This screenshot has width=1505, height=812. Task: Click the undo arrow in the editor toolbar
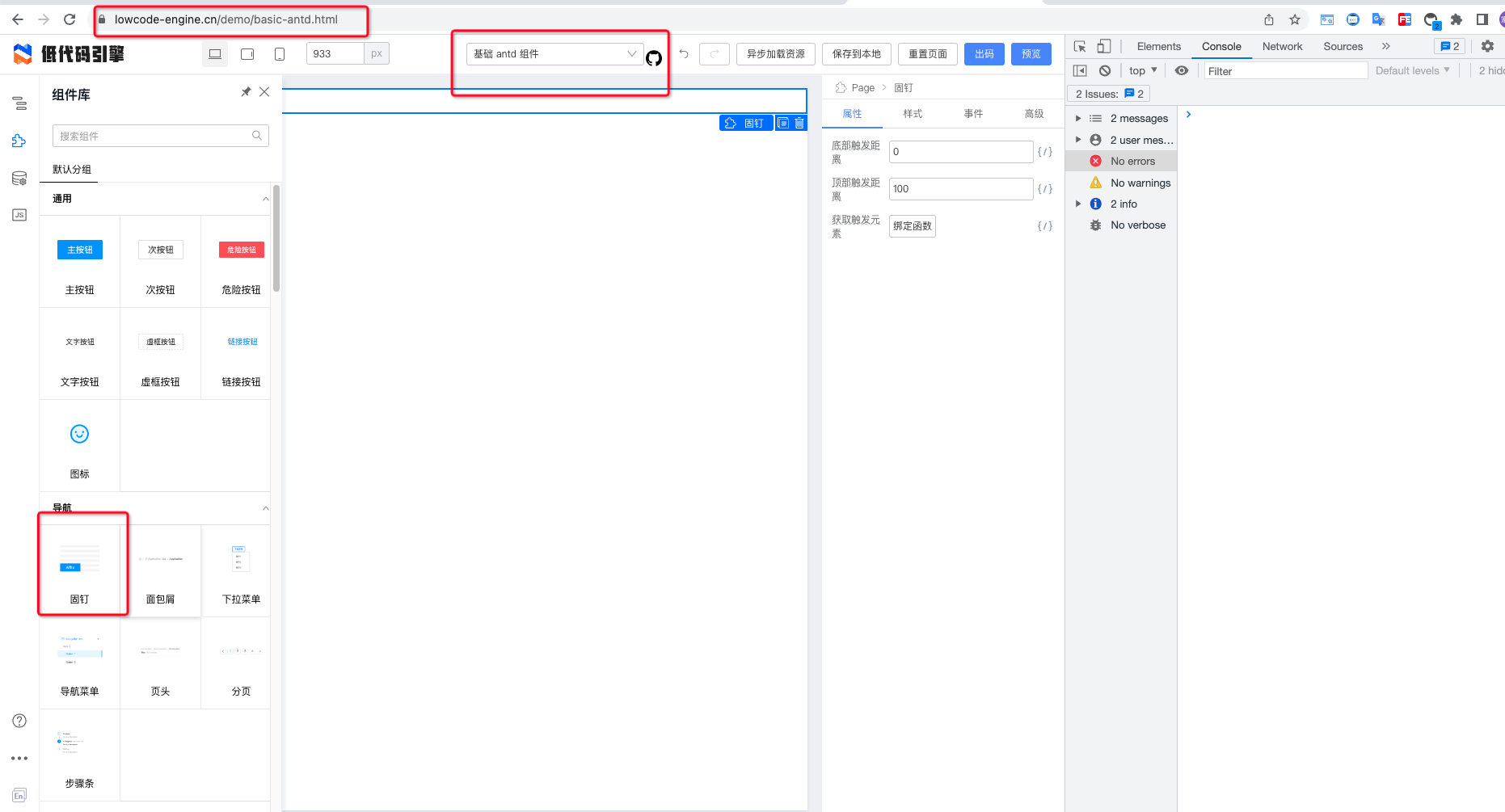[683, 53]
